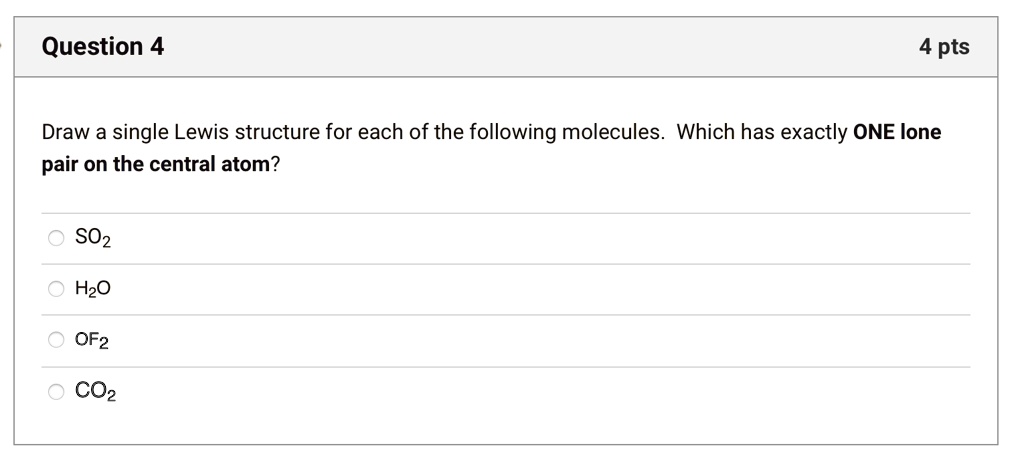Choose the H2O radio option

coord(56,289)
